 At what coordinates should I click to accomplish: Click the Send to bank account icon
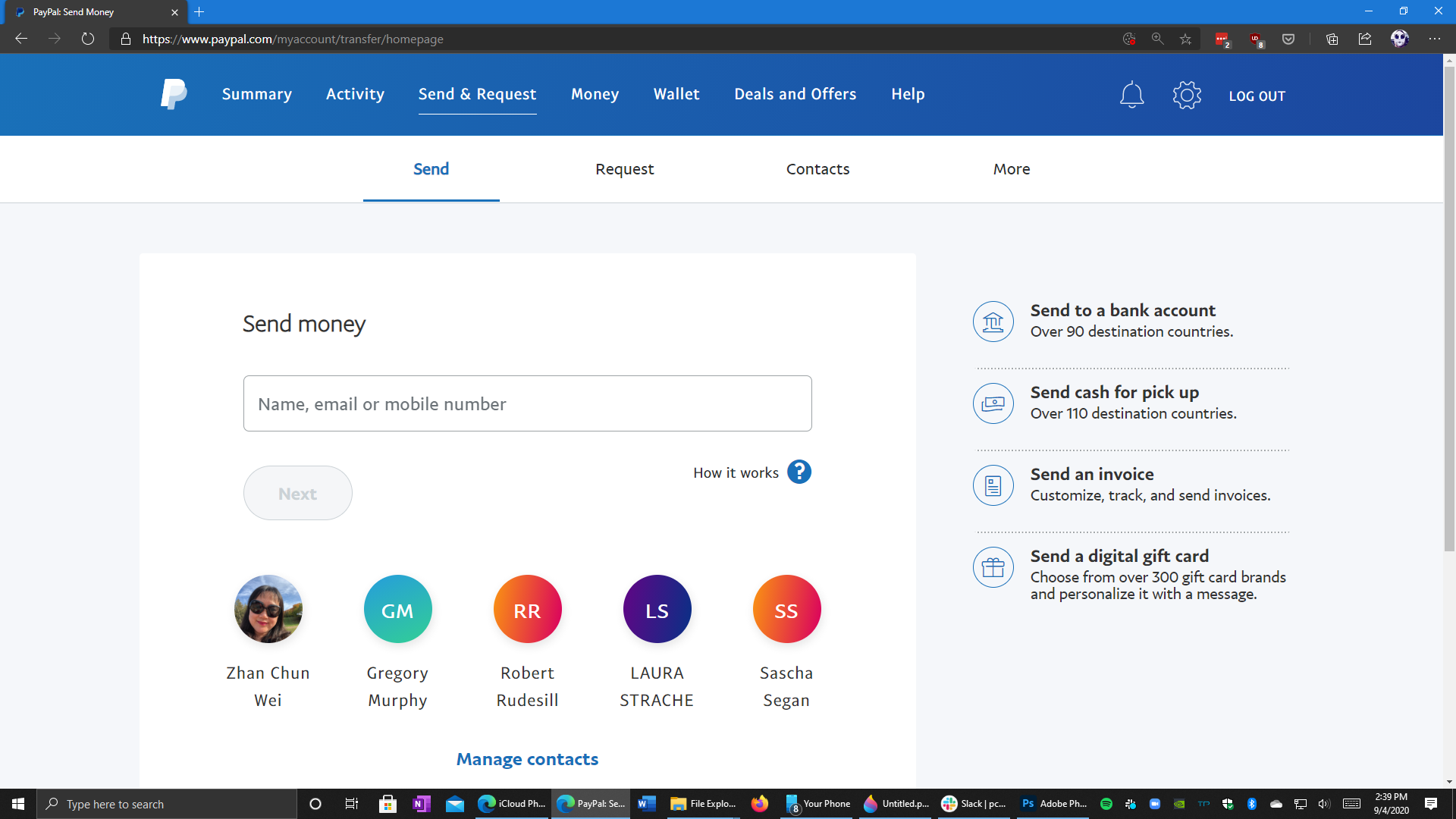(x=992, y=321)
